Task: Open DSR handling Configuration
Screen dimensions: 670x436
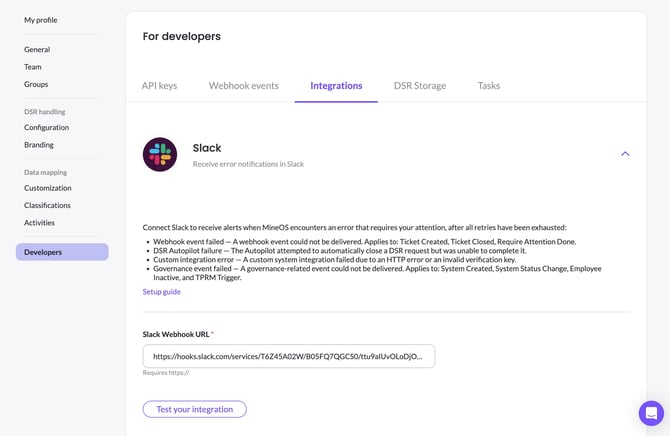Action: (47, 128)
